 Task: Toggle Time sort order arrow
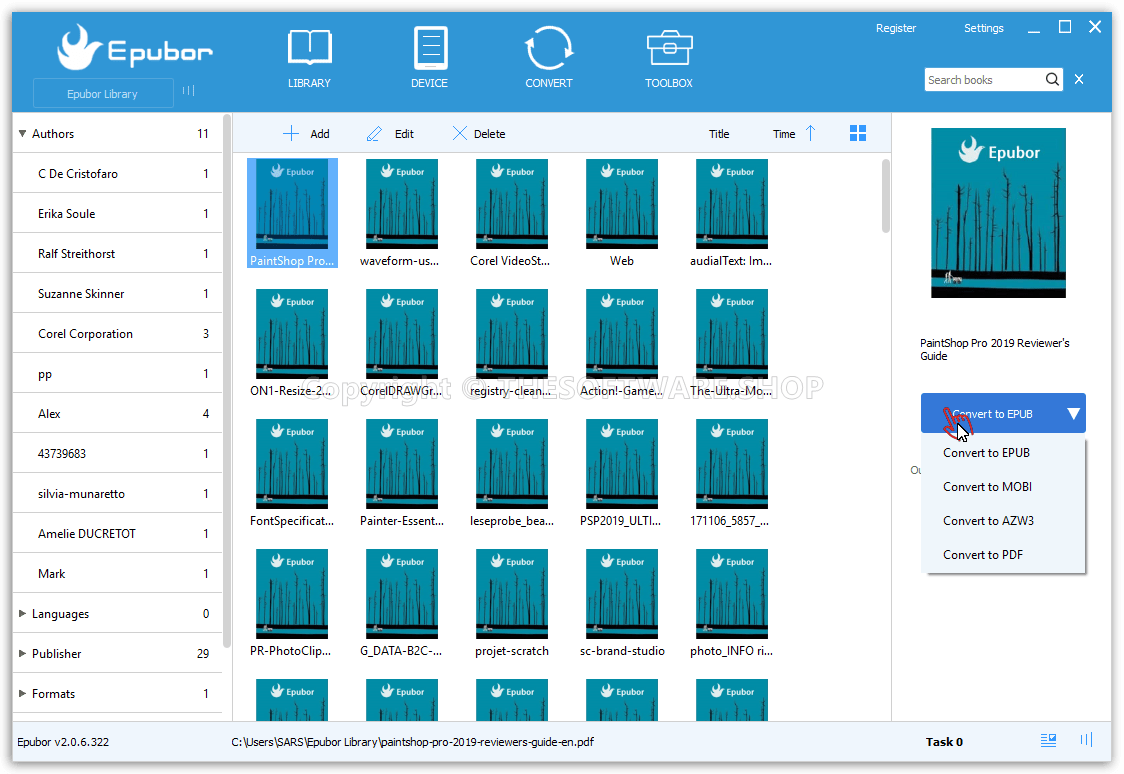click(x=810, y=133)
